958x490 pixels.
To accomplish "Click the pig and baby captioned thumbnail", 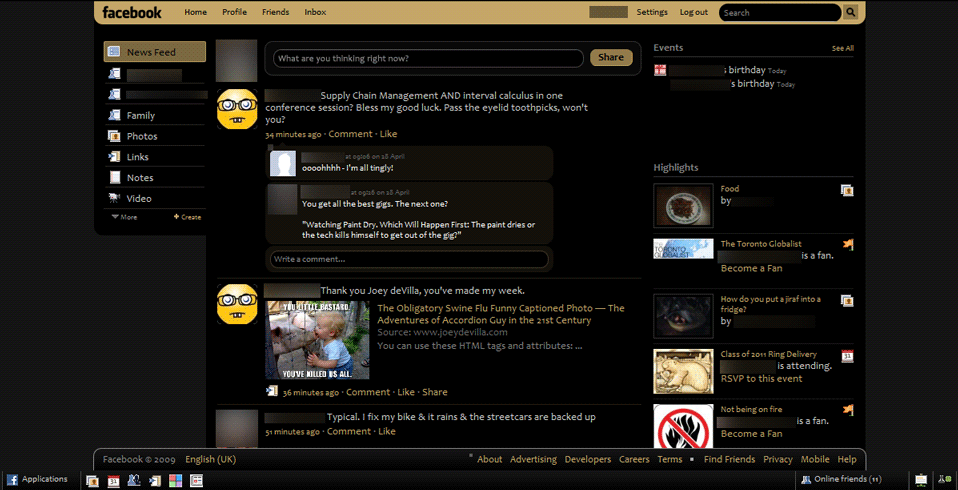I will 318,340.
